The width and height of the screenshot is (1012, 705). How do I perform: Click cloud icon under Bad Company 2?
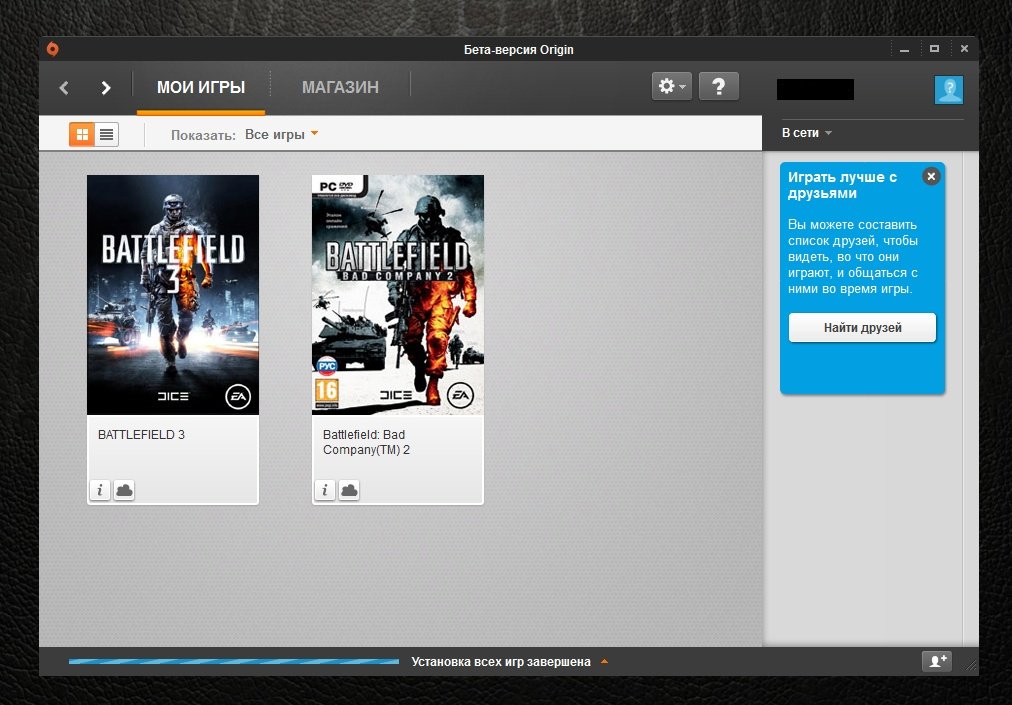click(349, 491)
